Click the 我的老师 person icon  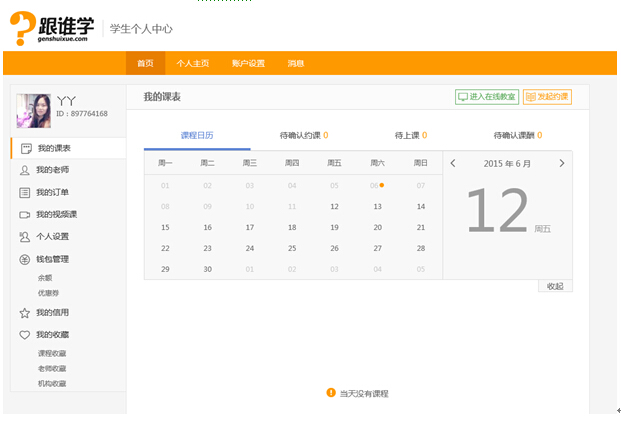coord(25,170)
